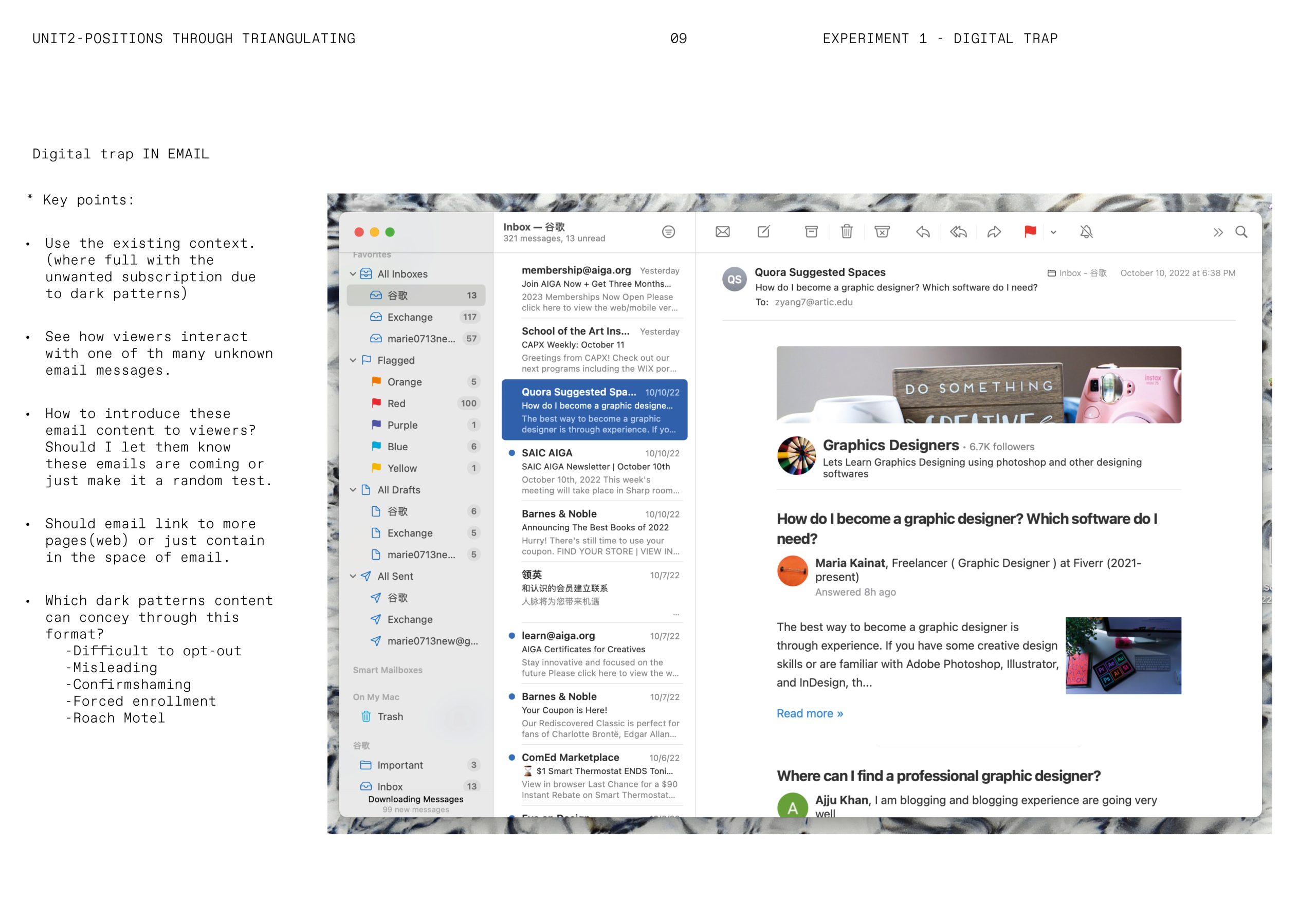Image resolution: width=1316 pixels, height=903 pixels.
Task: Select the 谷歌 inbox with 13 unread
Action: coord(416,296)
